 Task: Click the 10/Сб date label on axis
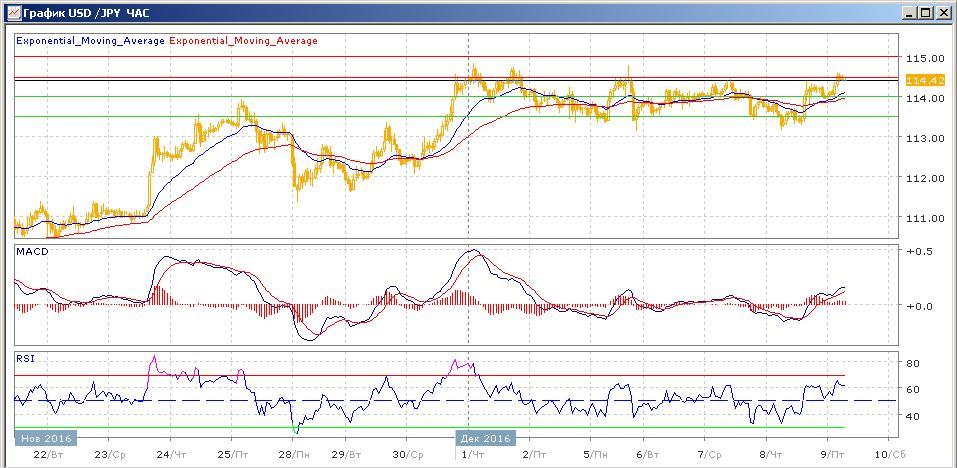pyautogui.click(x=890, y=453)
